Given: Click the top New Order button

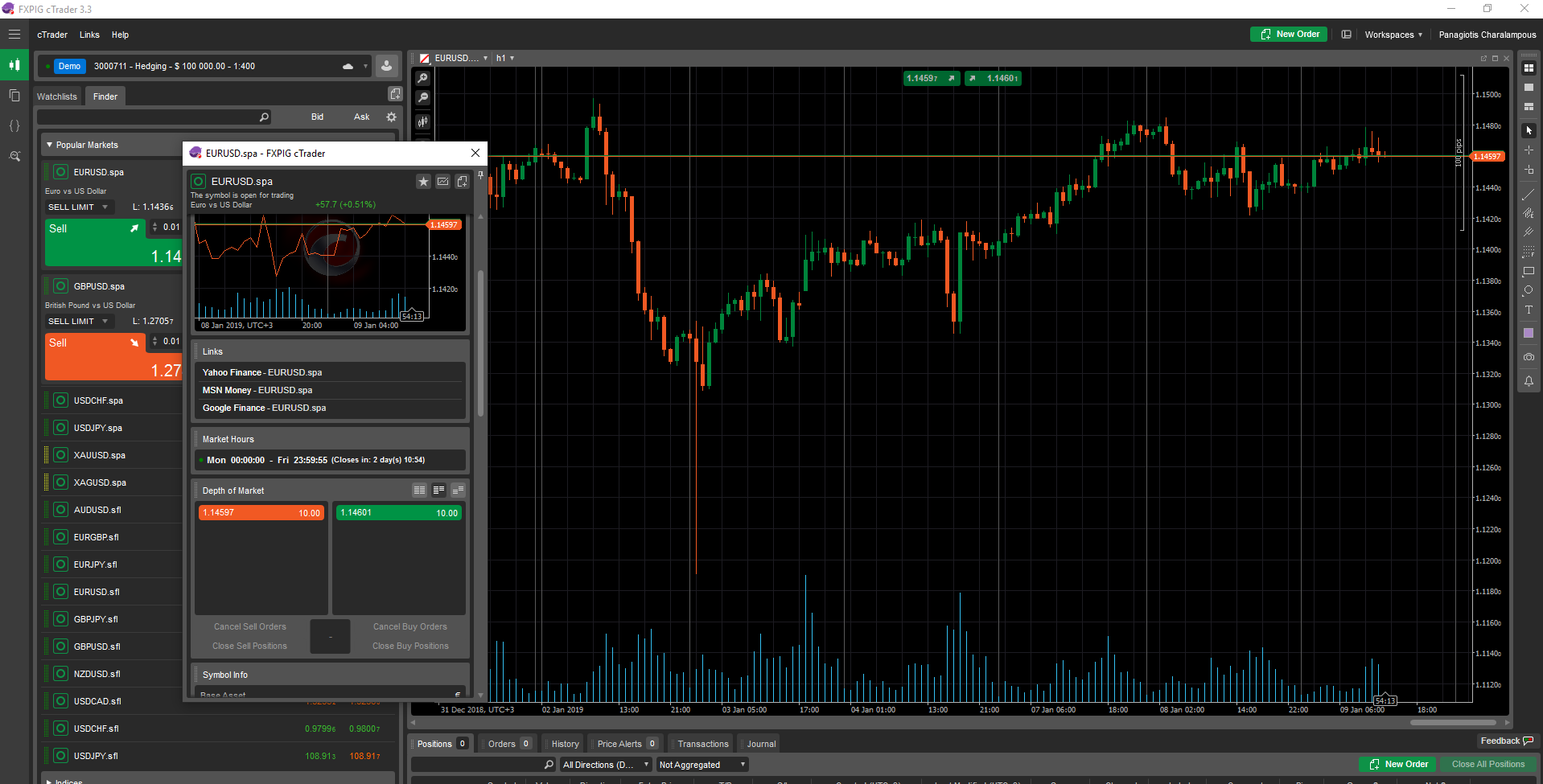Looking at the screenshot, I should point(1289,35).
